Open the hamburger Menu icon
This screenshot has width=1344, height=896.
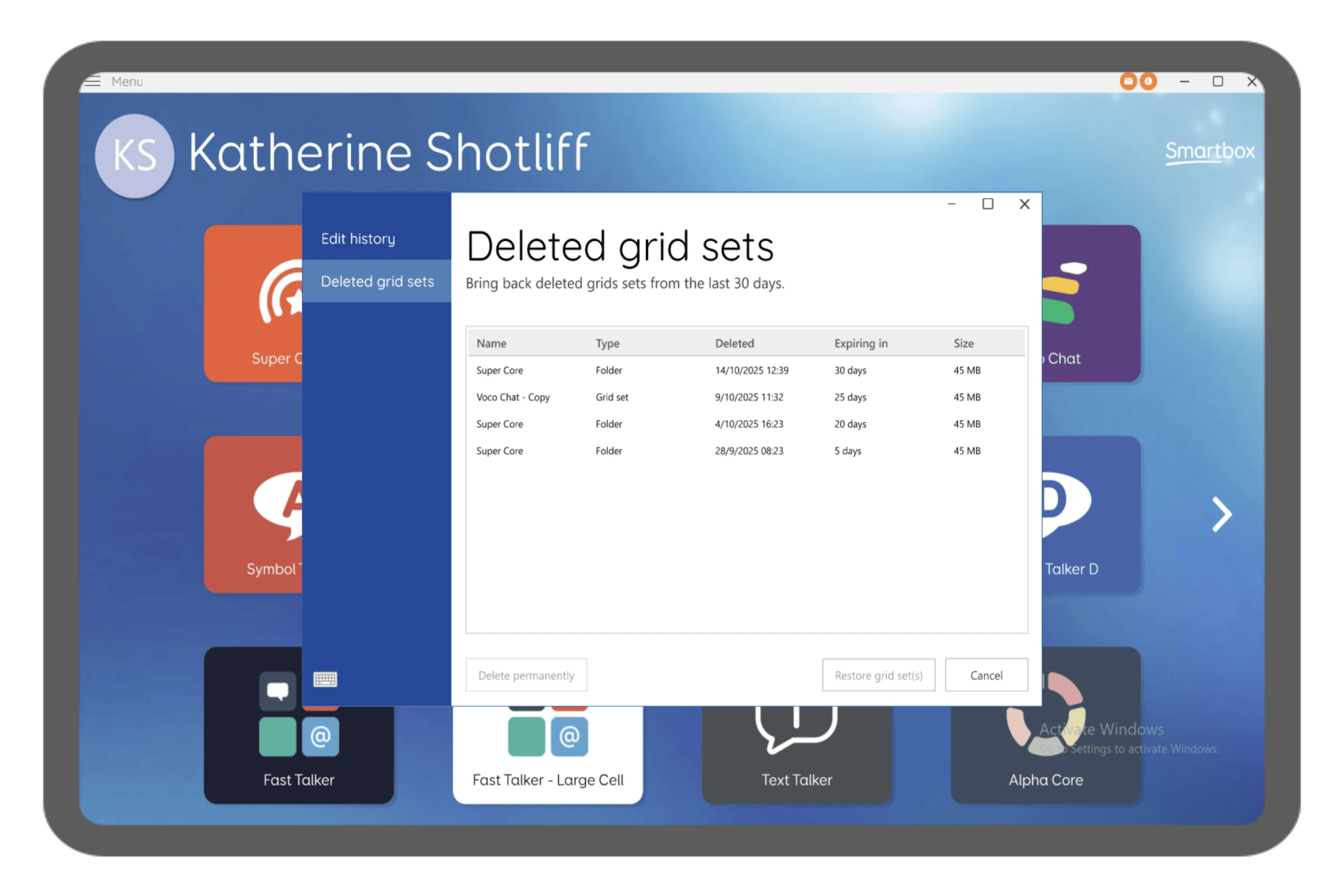tap(92, 82)
